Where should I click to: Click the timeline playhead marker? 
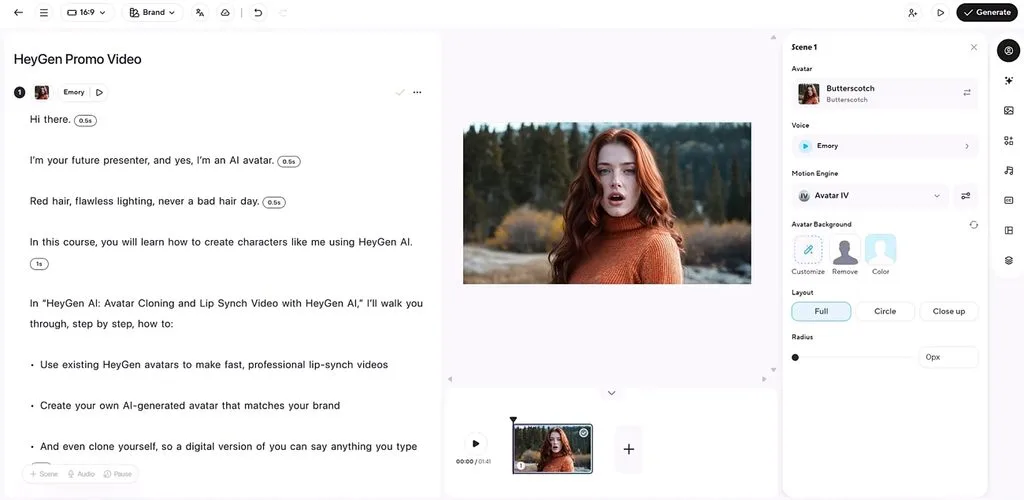[x=513, y=420]
